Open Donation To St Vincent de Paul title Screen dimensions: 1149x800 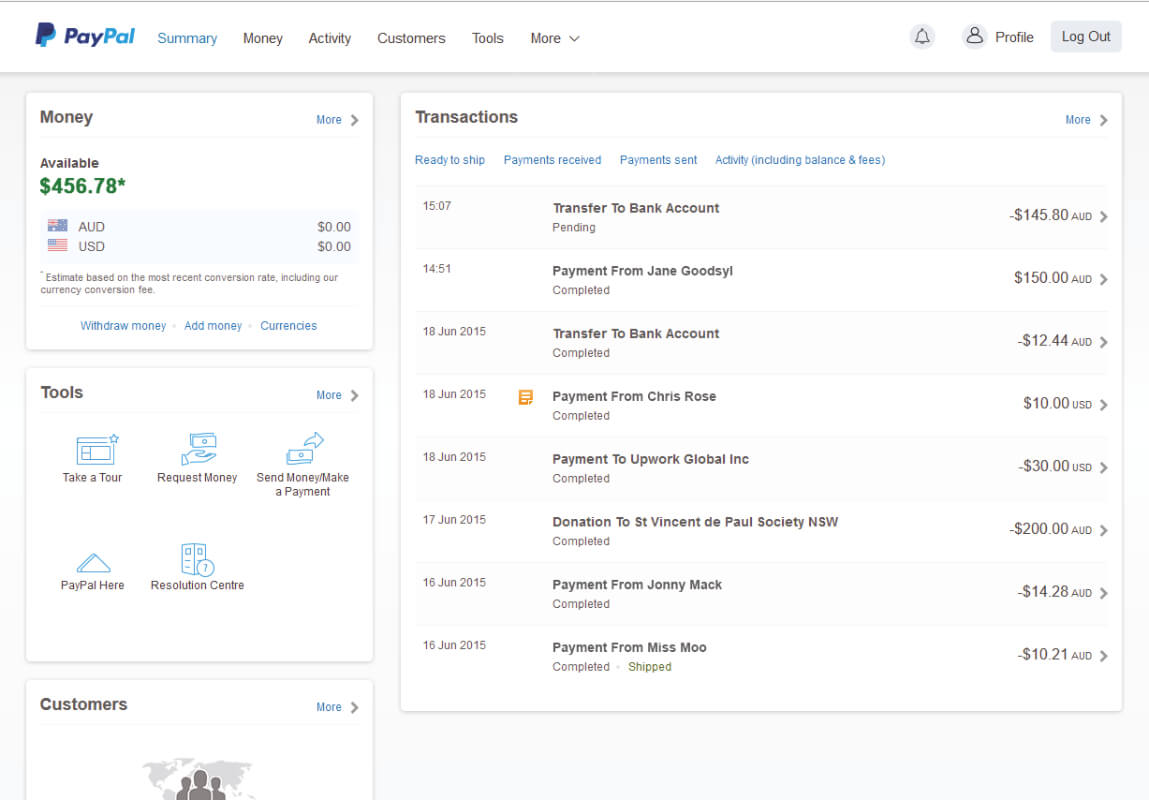click(x=695, y=522)
